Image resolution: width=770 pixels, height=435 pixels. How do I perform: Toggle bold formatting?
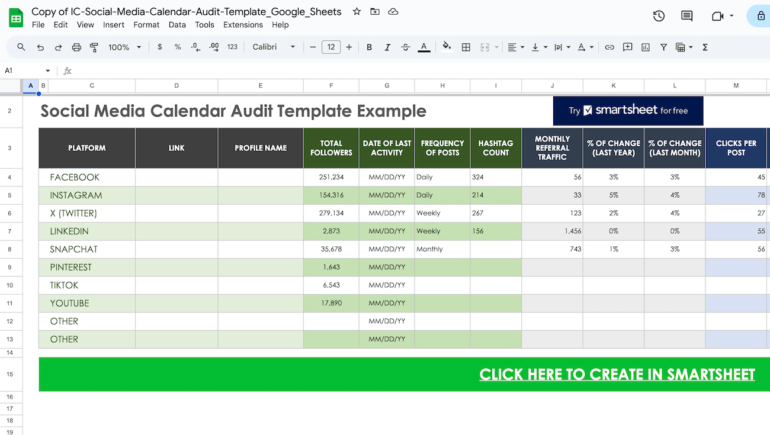369,47
